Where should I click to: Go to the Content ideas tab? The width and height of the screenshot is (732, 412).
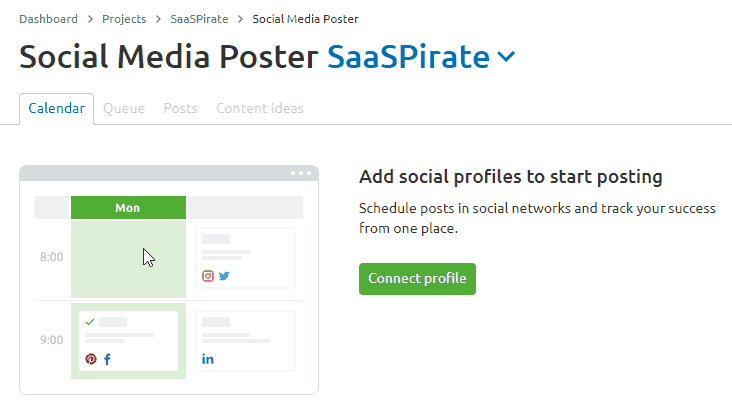pyautogui.click(x=260, y=109)
